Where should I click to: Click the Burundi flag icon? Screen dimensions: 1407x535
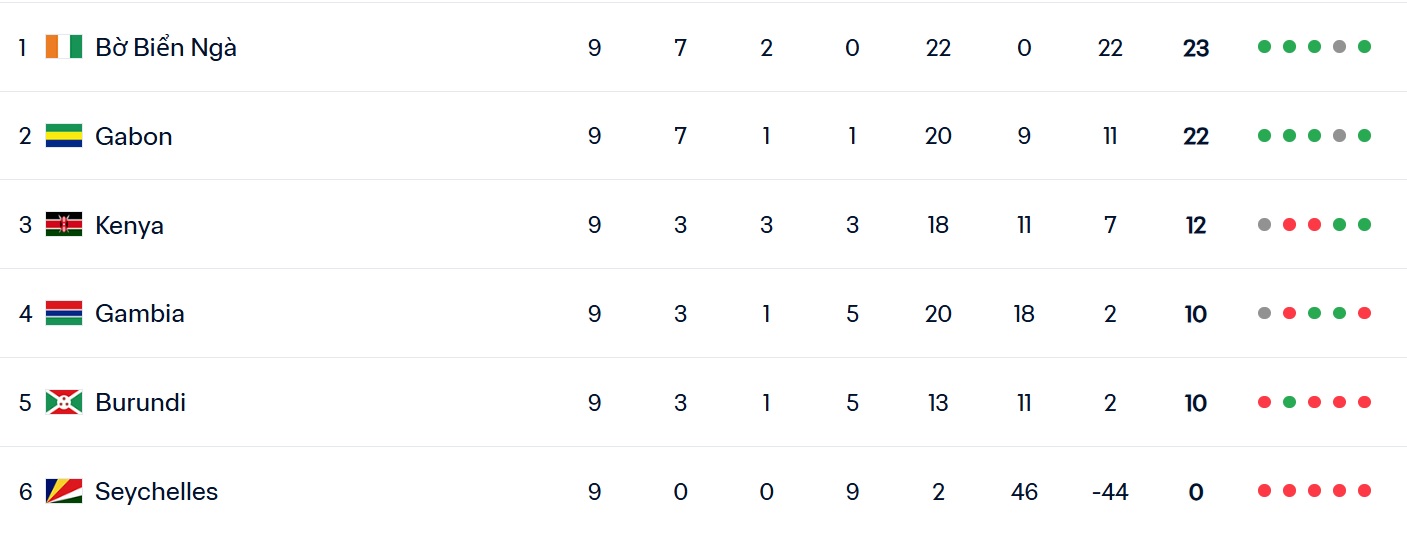[x=64, y=403]
